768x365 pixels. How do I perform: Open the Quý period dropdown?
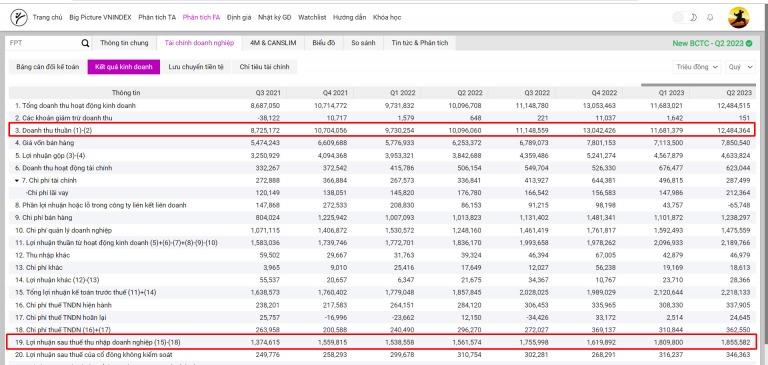tap(740, 67)
